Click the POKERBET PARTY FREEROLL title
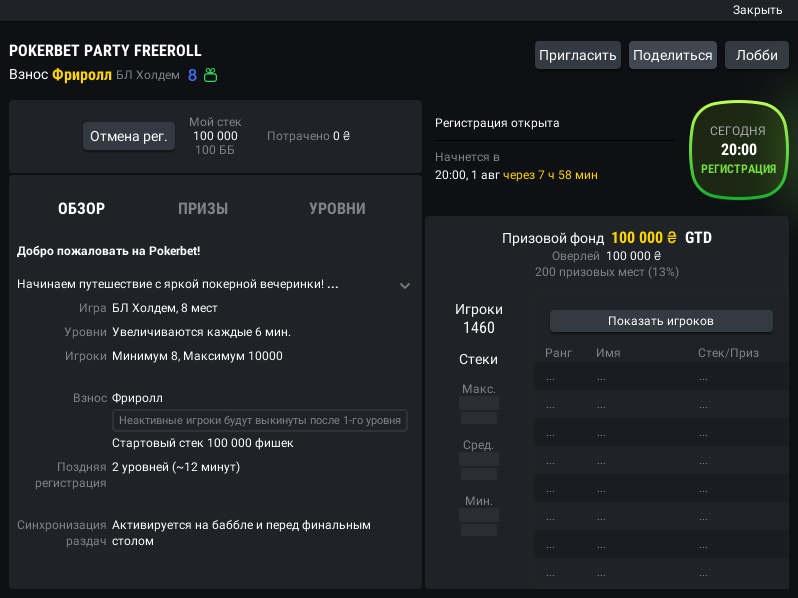The width and height of the screenshot is (798, 598). (x=105, y=51)
